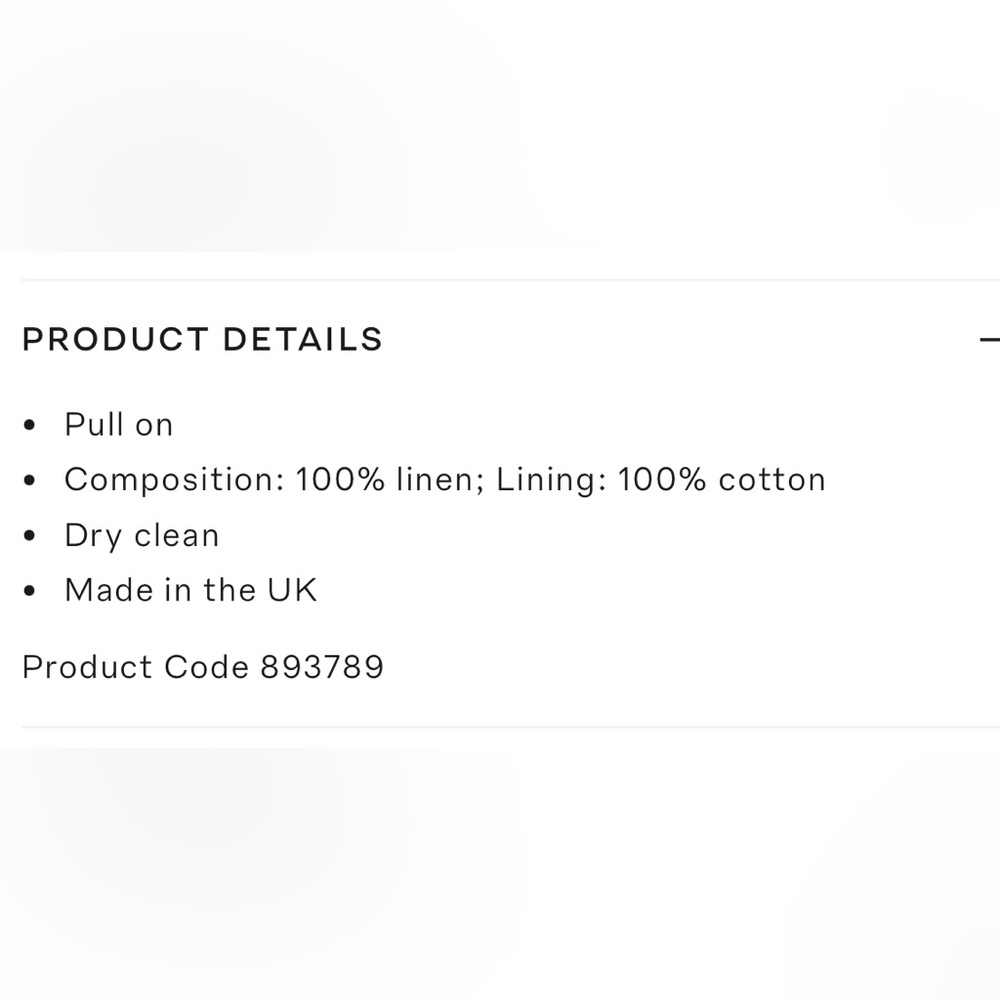Screen dimensions: 1000x1000
Task: Select the 'Pull on' detail line
Action: (x=119, y=425)
